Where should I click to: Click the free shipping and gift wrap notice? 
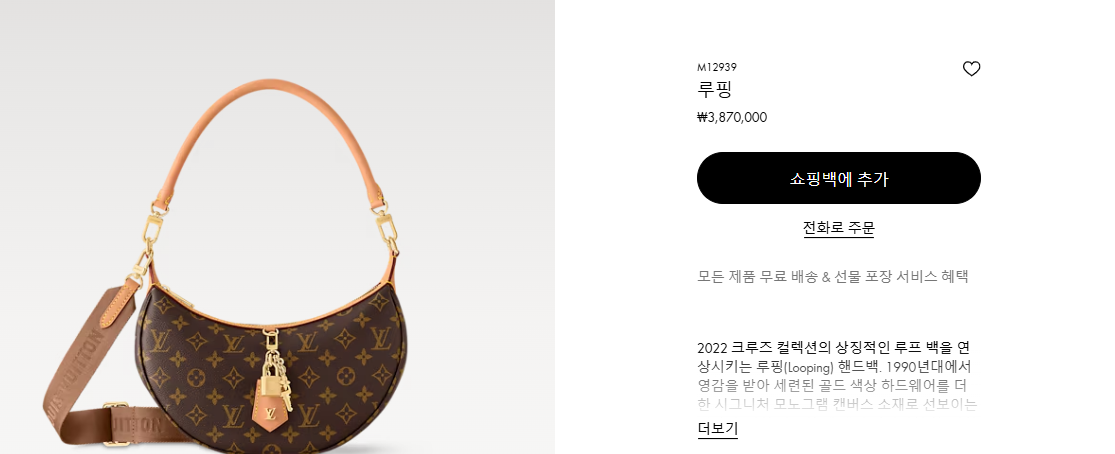833,277
